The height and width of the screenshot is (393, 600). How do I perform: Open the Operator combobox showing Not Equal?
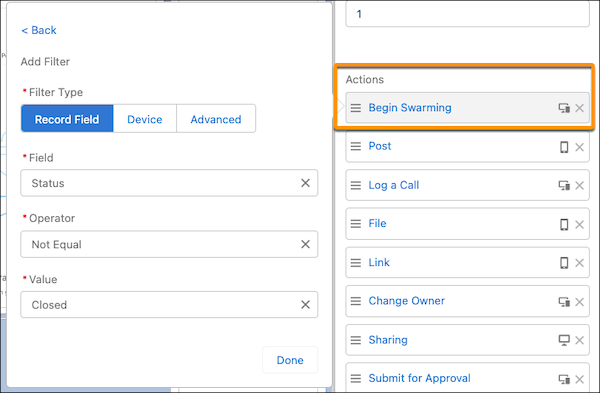tap(169, 244)
